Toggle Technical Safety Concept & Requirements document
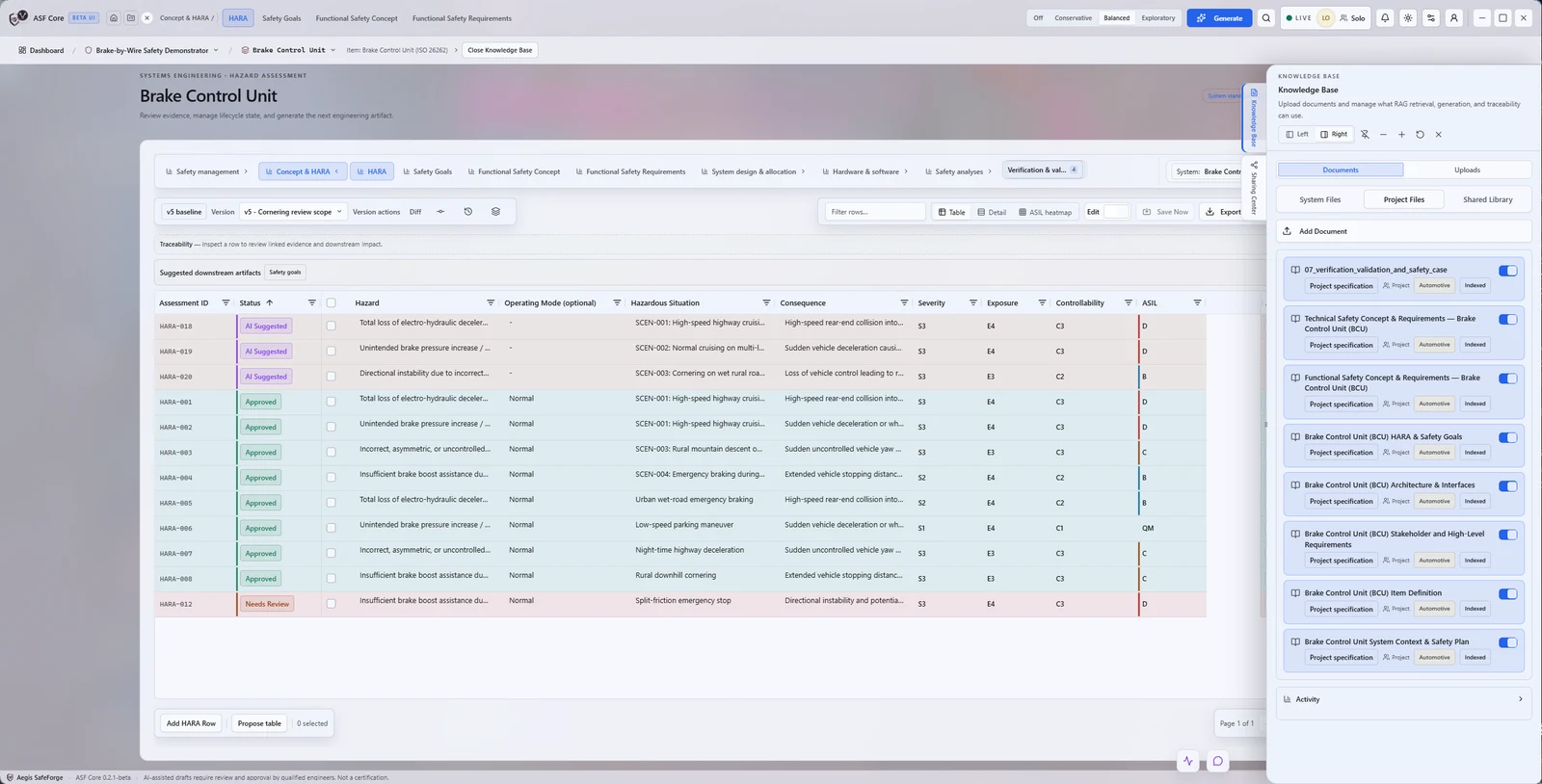Screen dimensions: 1542x784 [x=1508, y=319]
